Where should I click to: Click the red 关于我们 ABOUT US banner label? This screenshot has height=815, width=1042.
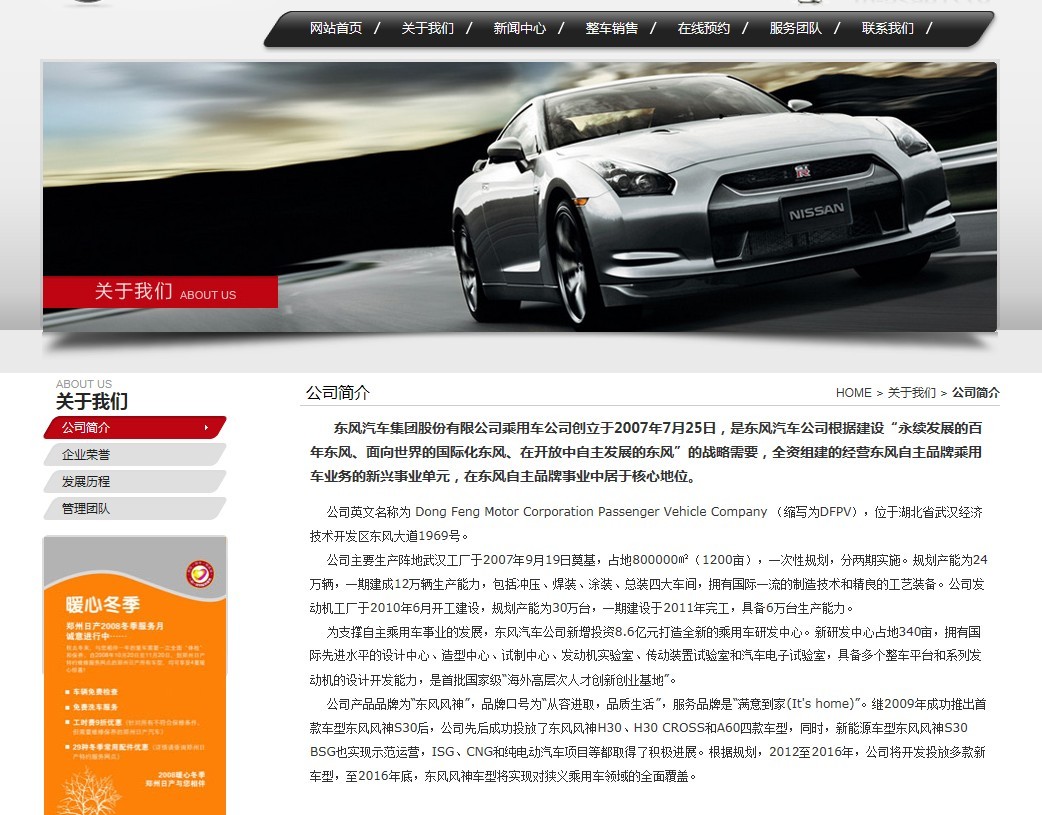coord(160,292)
